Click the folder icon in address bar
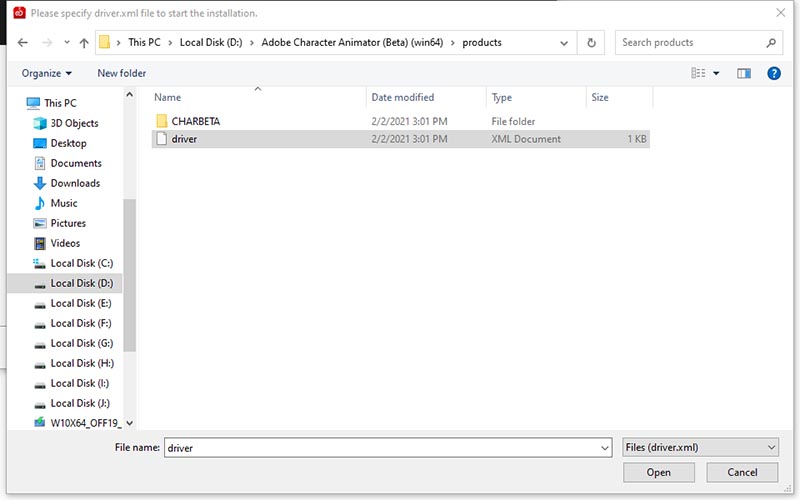 click(x=105, y=42)
